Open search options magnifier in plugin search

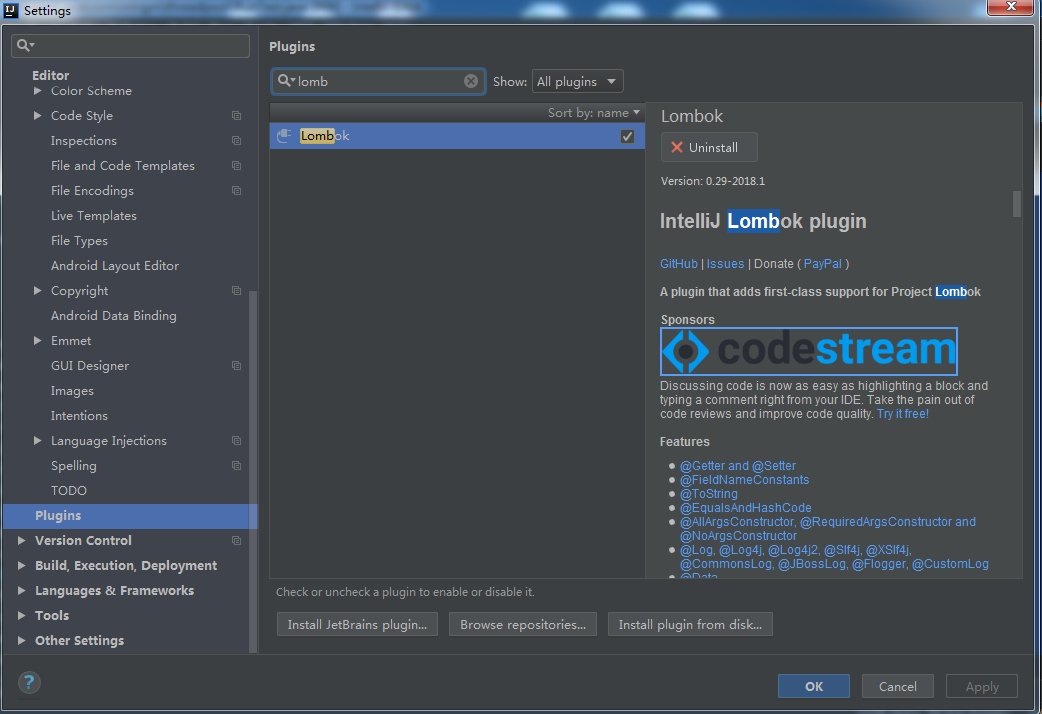(x=286, y=80)
